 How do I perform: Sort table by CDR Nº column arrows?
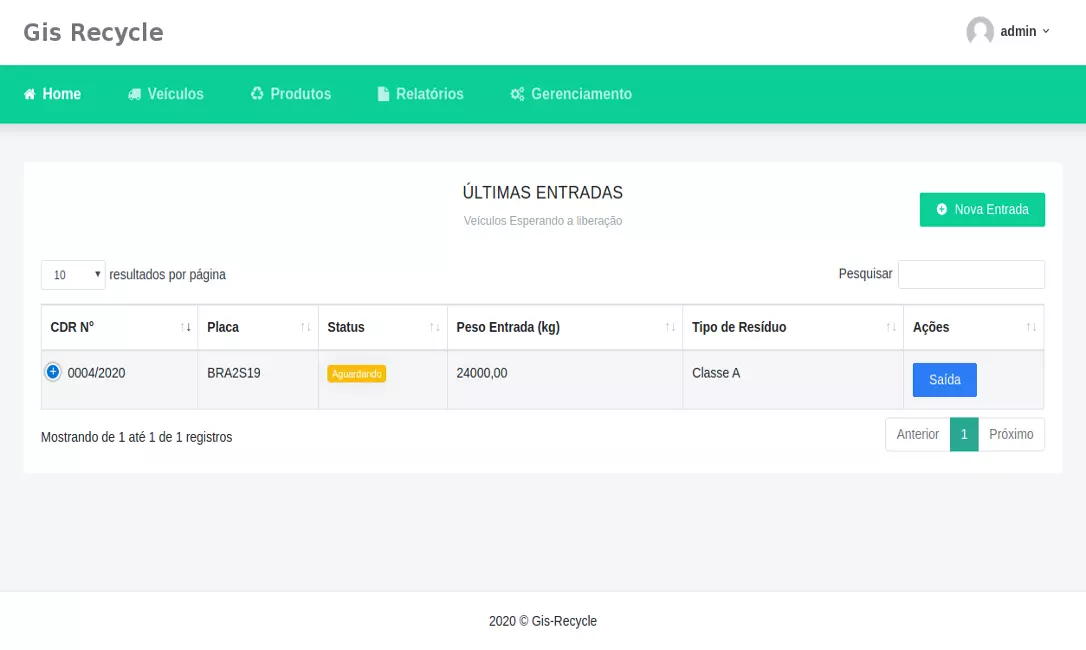[186, 327]
